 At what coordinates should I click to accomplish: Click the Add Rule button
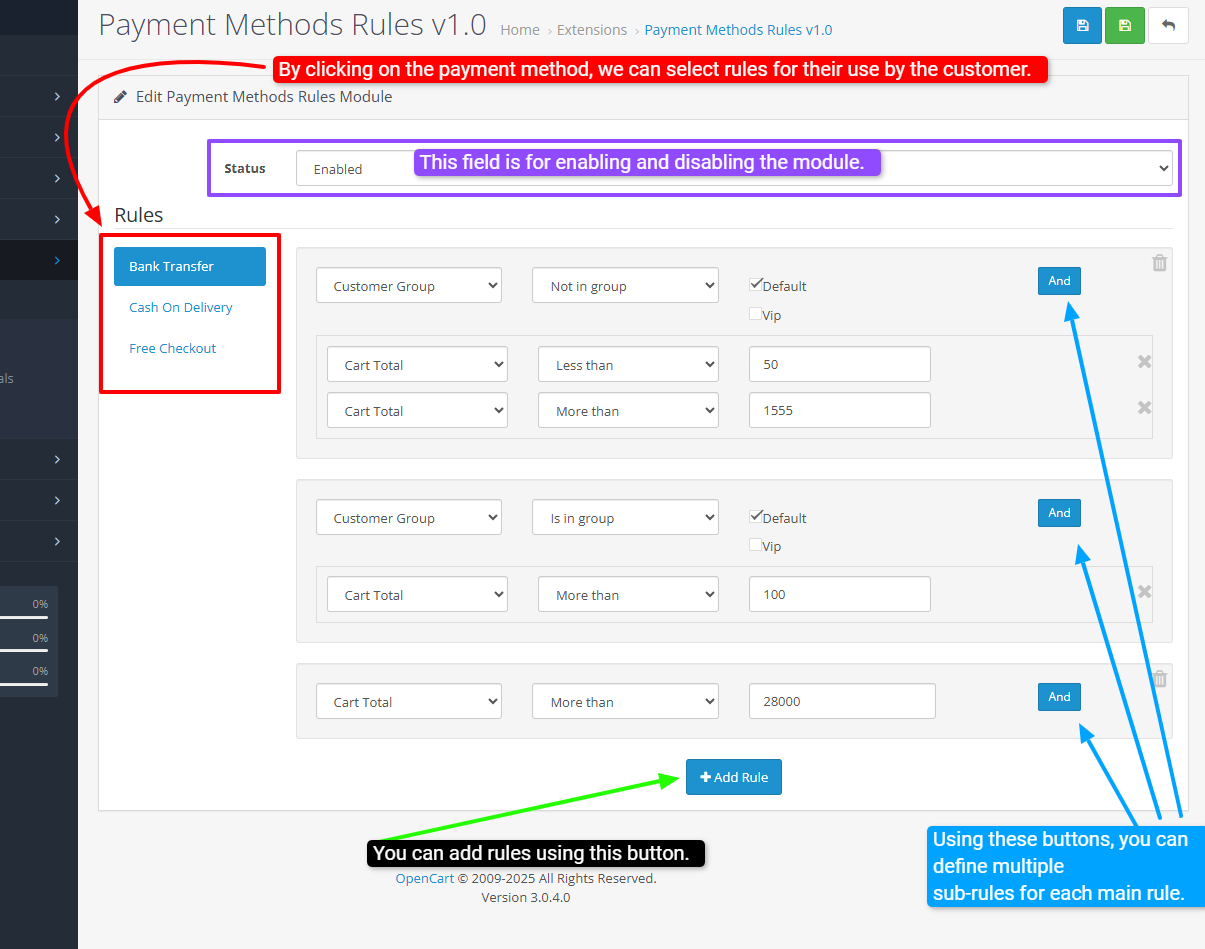[733, 778]
